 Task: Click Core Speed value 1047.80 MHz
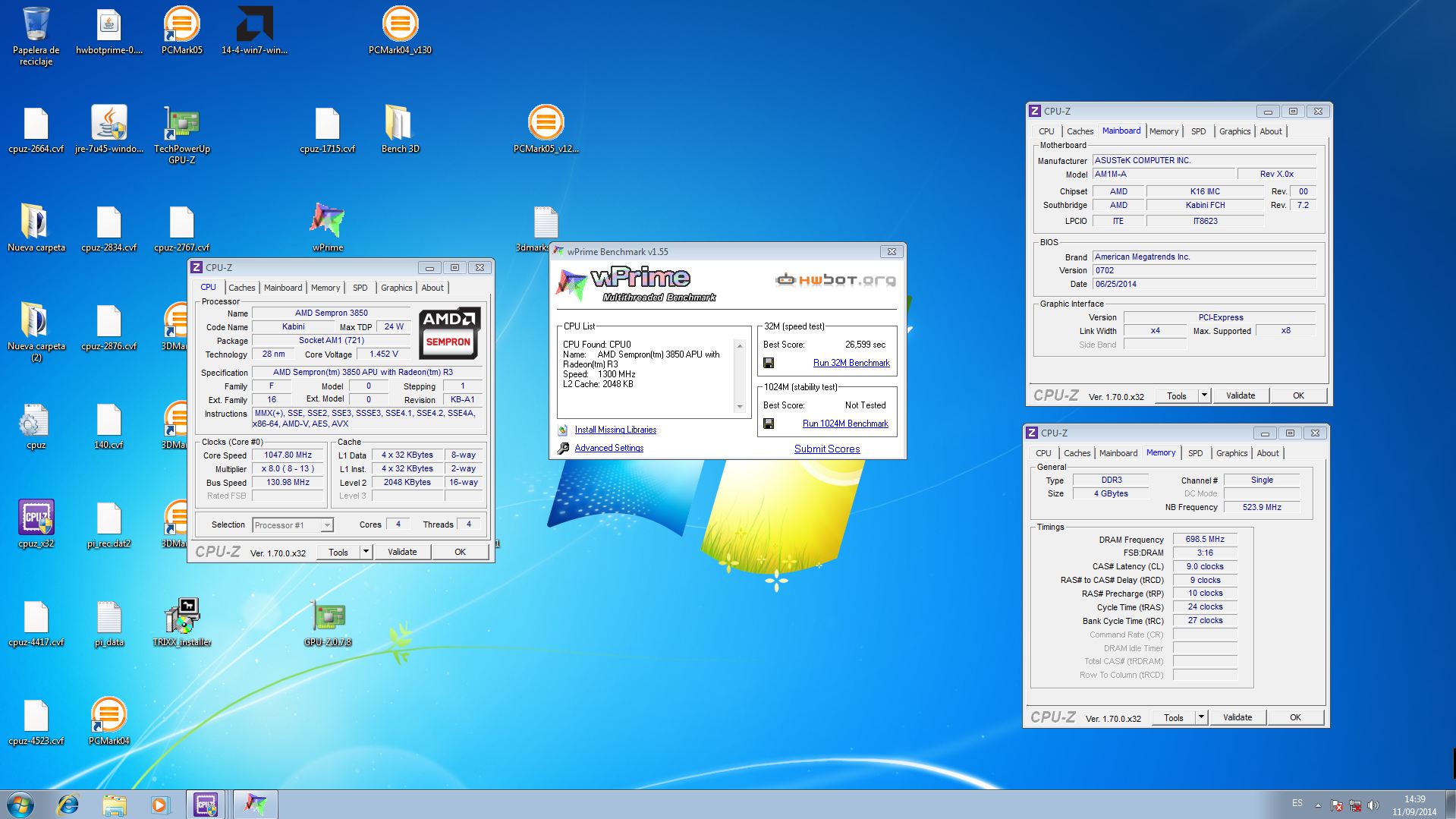[x=288, y=455]
